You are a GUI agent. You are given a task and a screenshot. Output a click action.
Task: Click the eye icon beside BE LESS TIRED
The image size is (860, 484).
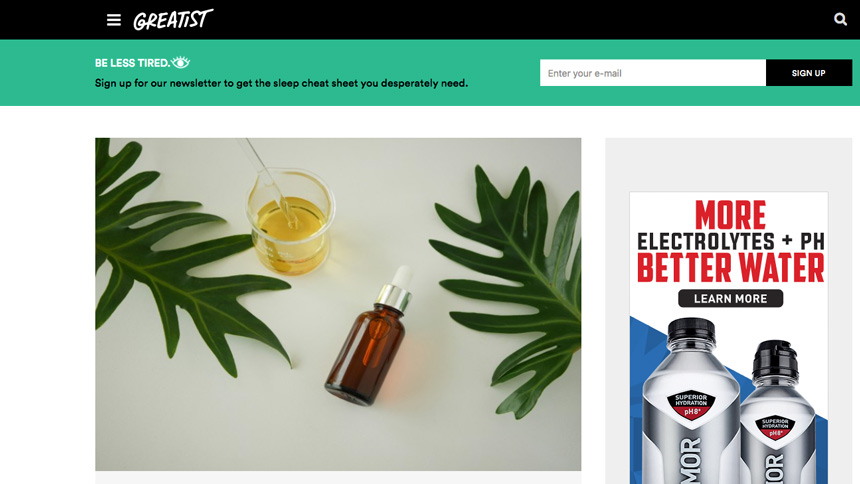(x=181, y=63)
